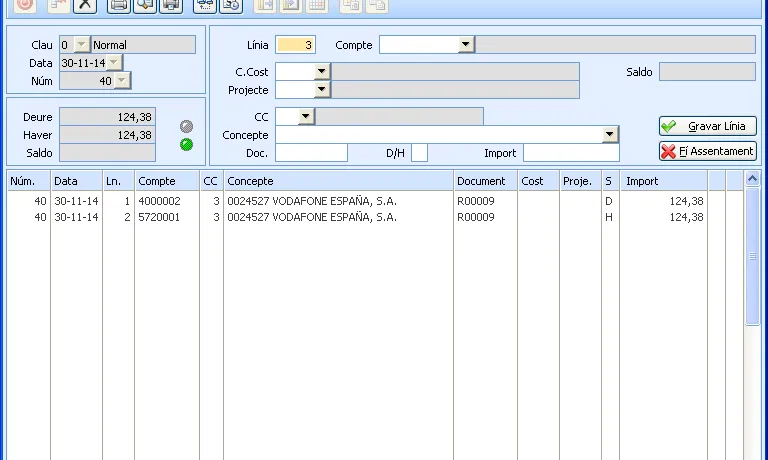The image size is (768, 460).
Task: Click the scroll up arrow of table
Action: click(x=752, y=179)
